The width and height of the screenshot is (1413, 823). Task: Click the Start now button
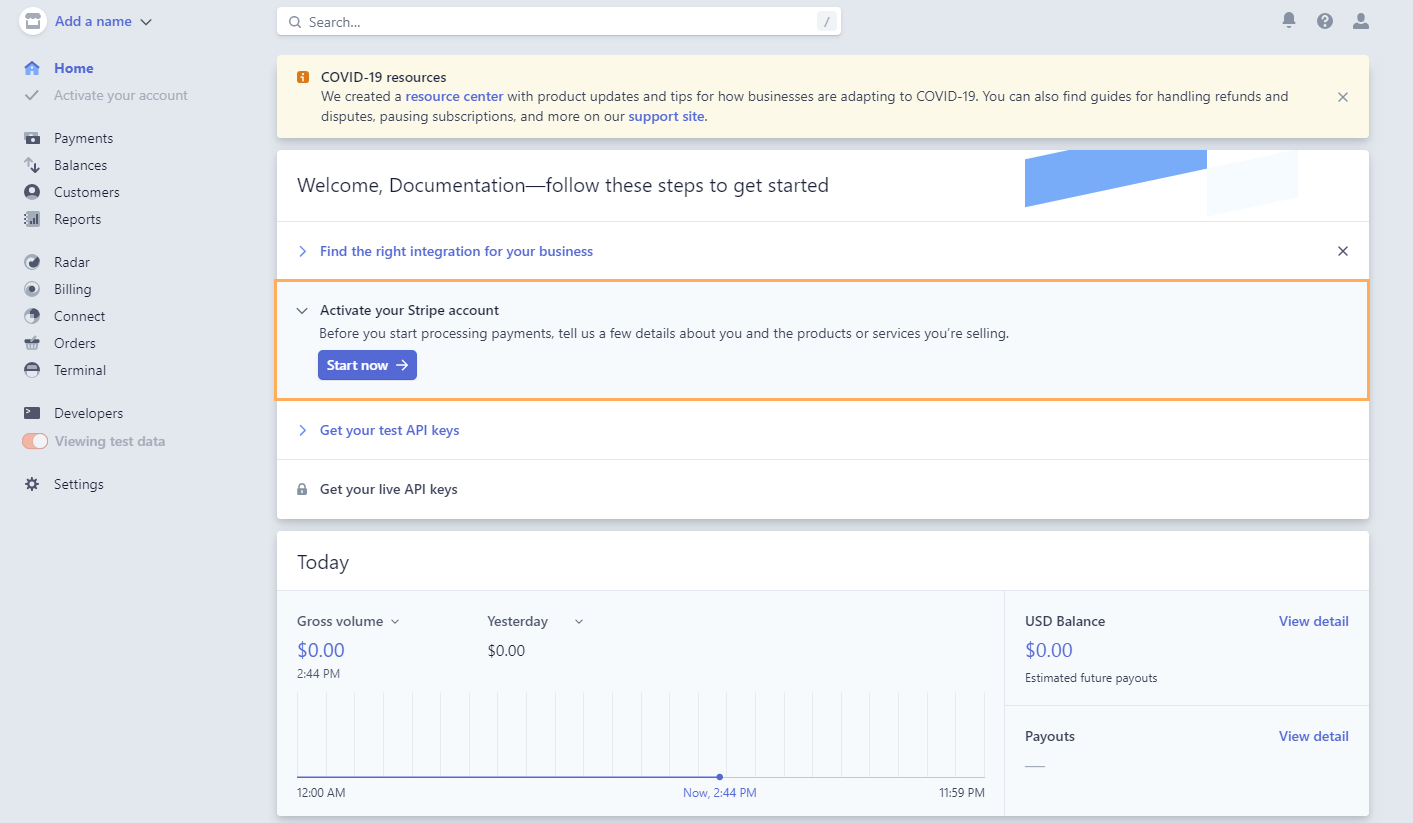pyautogui.click(x=367, y=365)
